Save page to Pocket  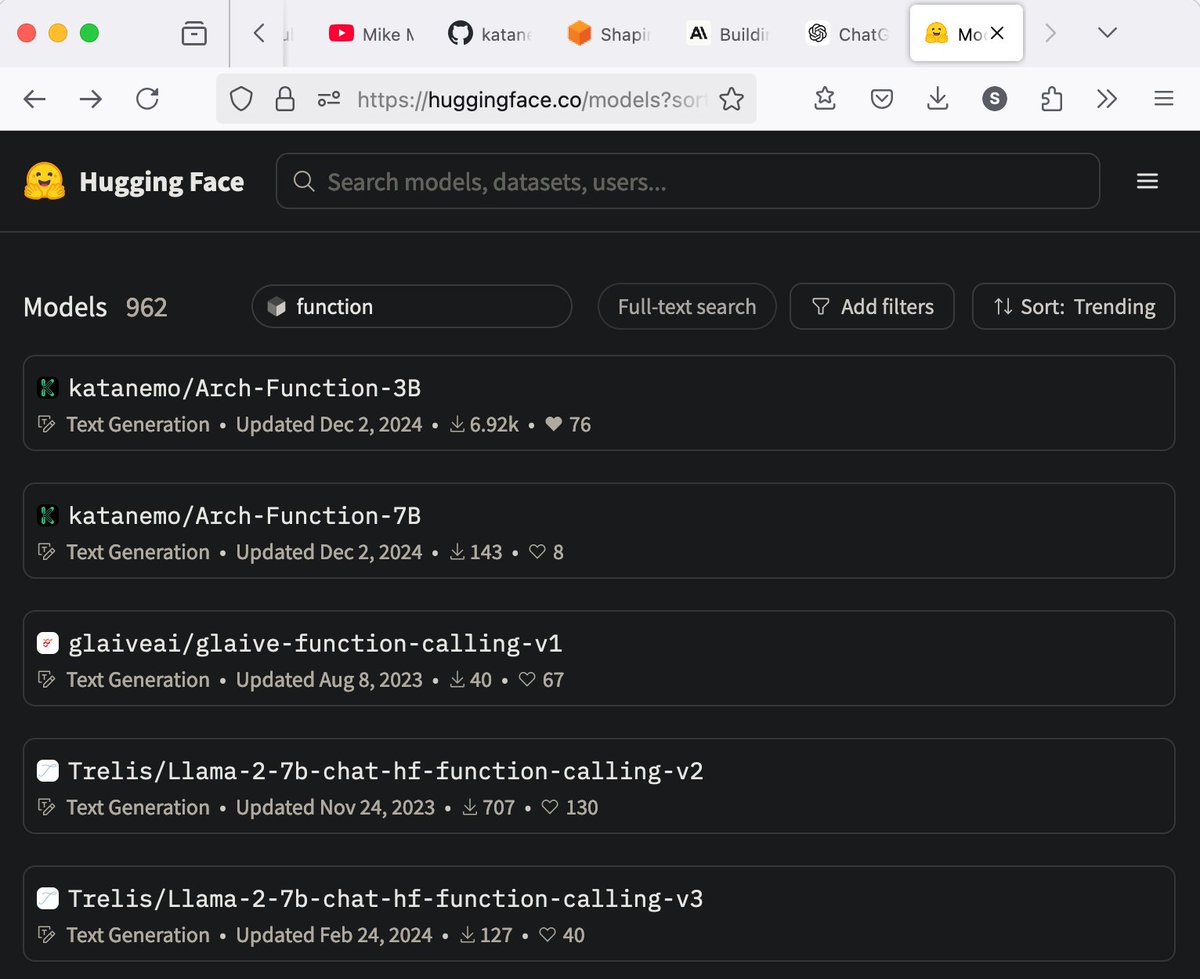coord(881,98)
